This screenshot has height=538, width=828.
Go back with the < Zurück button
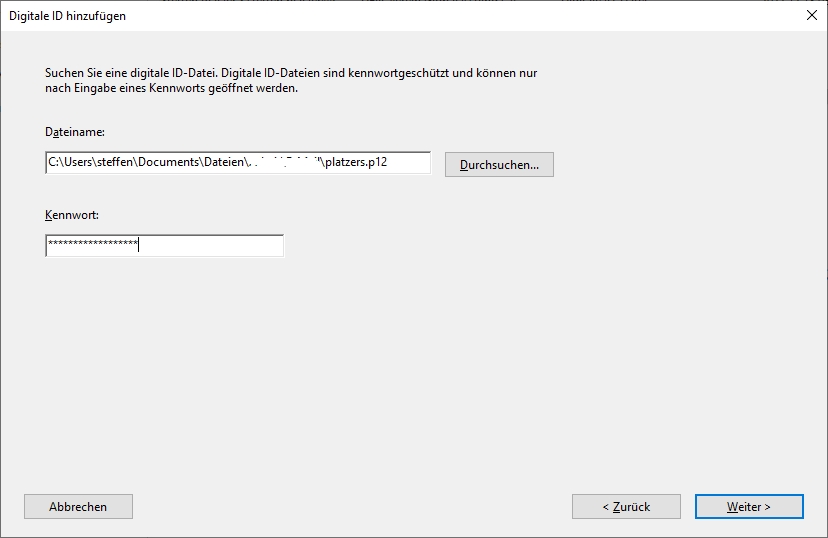[x=626, y=507]
